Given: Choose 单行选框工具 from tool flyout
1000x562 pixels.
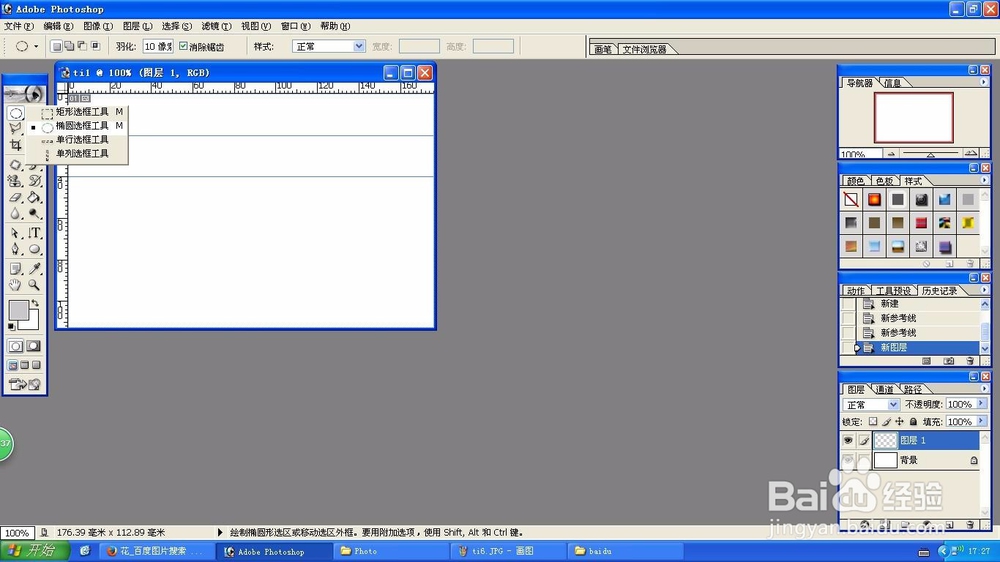Looking at the screenshot, I should (82, 140).
